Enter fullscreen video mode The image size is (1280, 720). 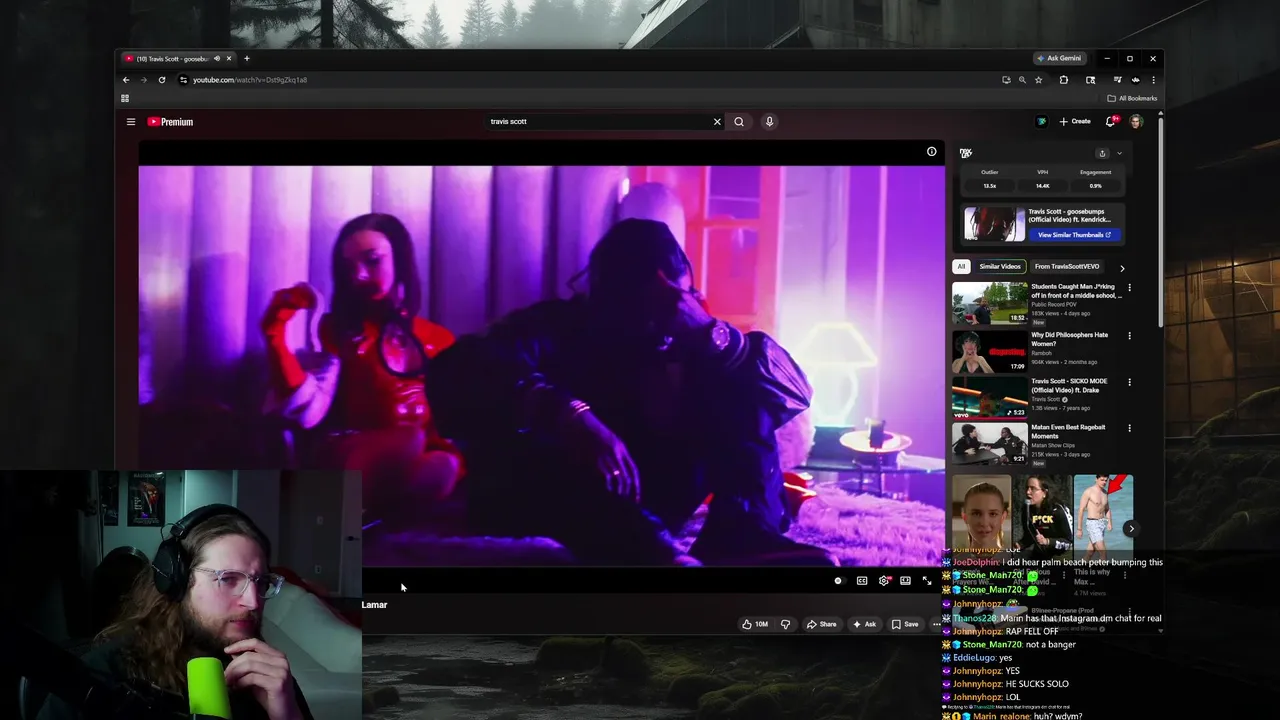tap(927, 581)
